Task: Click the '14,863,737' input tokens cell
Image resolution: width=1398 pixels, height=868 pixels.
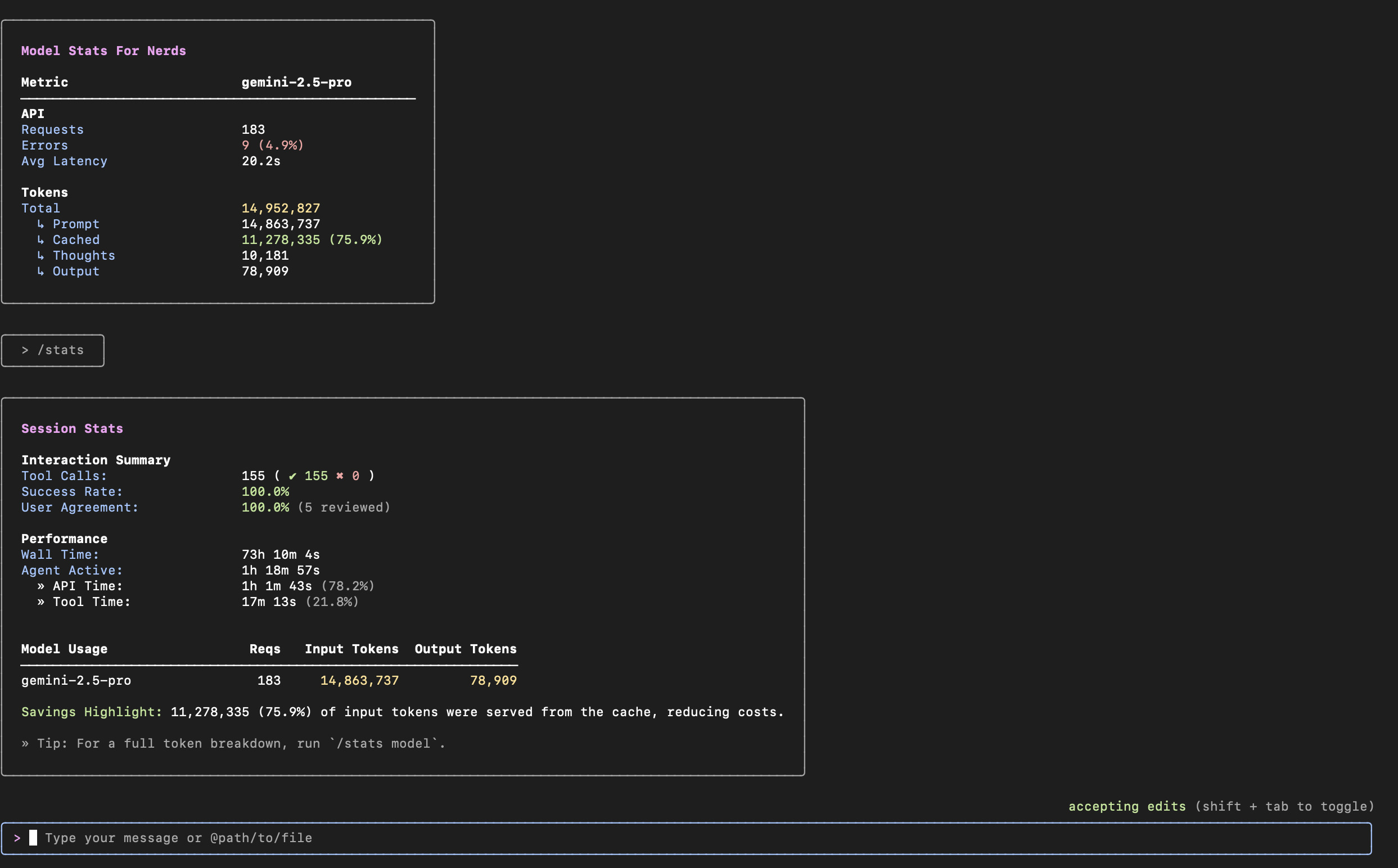Action: 359,681
